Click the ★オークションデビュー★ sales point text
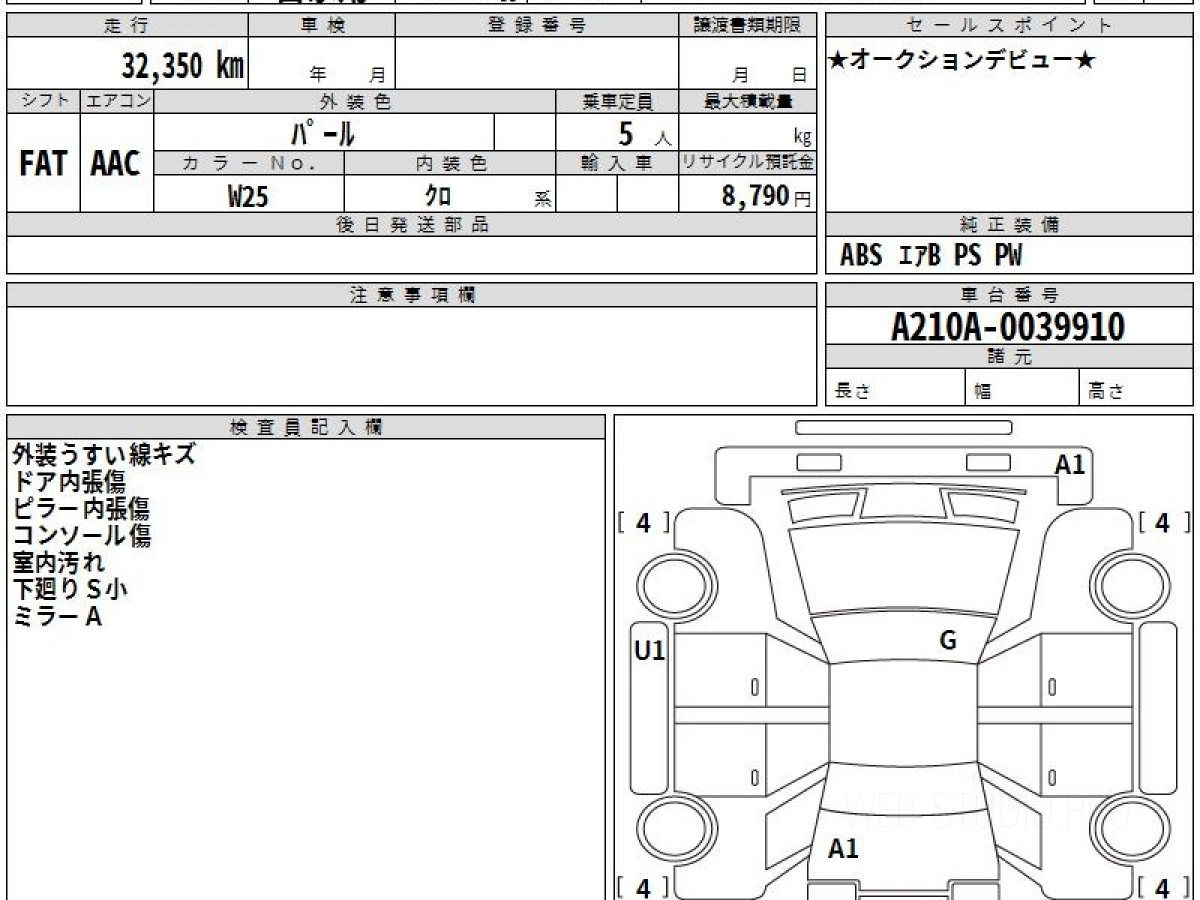The height and width of the screenshot is (900, 1200). click(962, 61)
